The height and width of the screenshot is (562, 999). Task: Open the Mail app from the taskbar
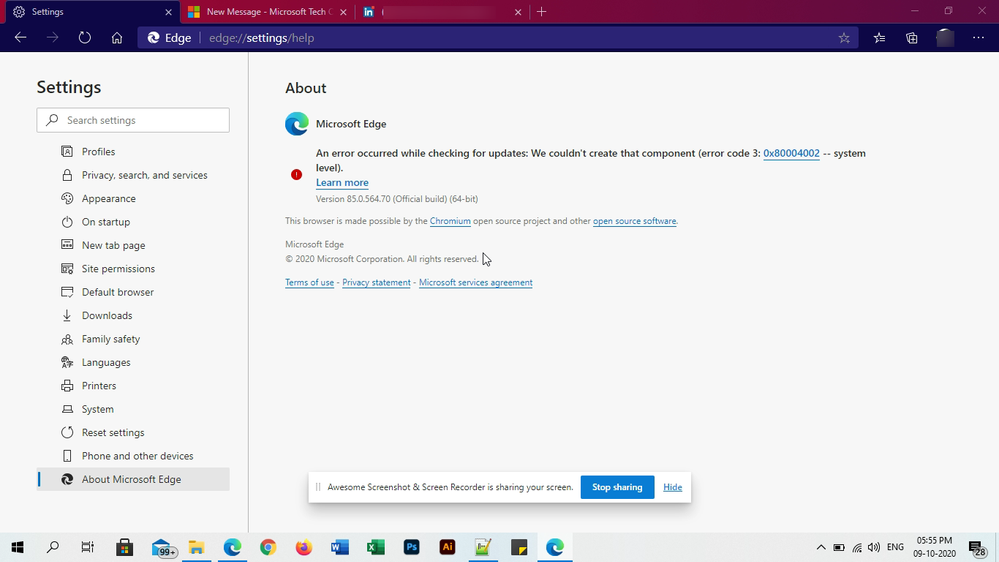(163, 548)
